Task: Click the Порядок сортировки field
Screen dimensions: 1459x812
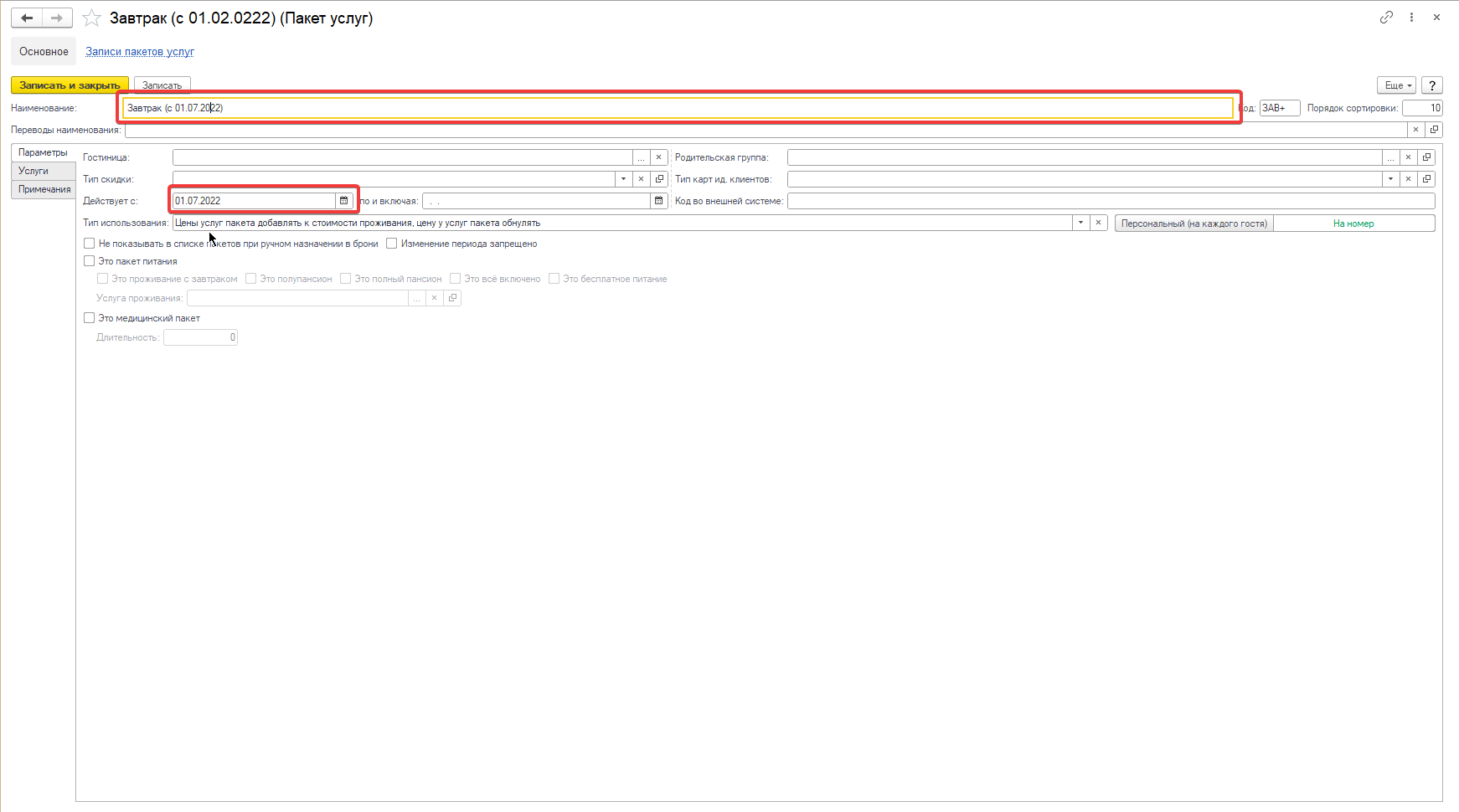Action: coord(1422,108)
